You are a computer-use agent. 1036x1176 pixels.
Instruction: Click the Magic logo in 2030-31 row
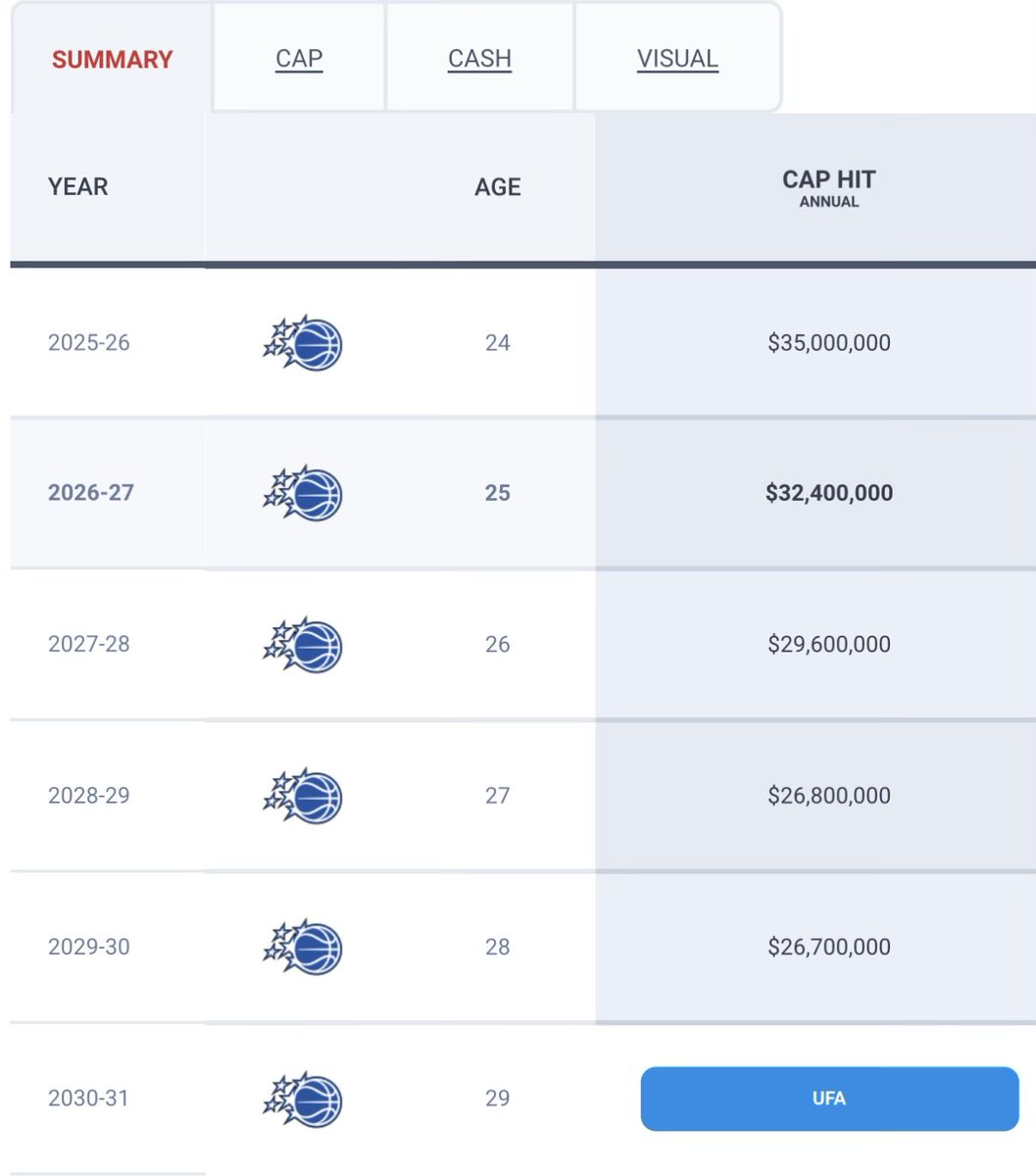(x=303, y=1098)
